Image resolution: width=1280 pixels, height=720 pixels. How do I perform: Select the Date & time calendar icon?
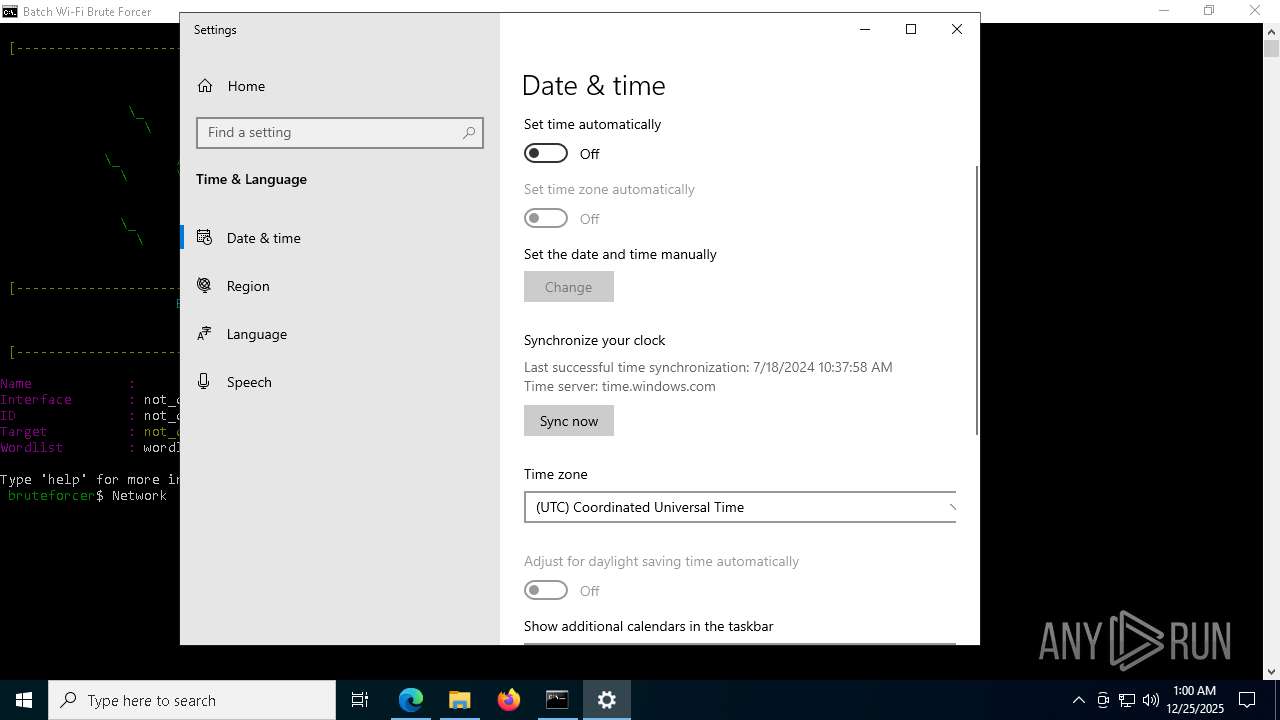click(x=204, y=238)
